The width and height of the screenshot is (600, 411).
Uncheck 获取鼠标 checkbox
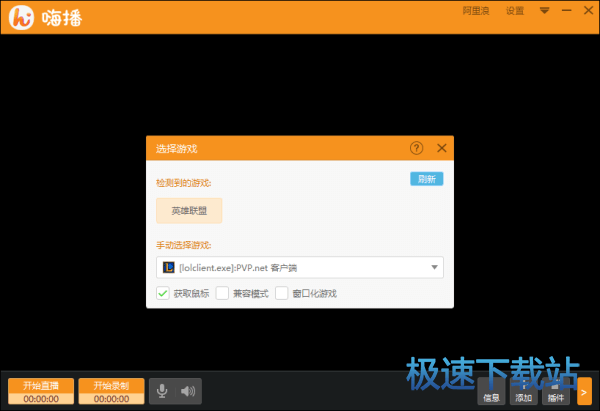click(x=163, y=294)
